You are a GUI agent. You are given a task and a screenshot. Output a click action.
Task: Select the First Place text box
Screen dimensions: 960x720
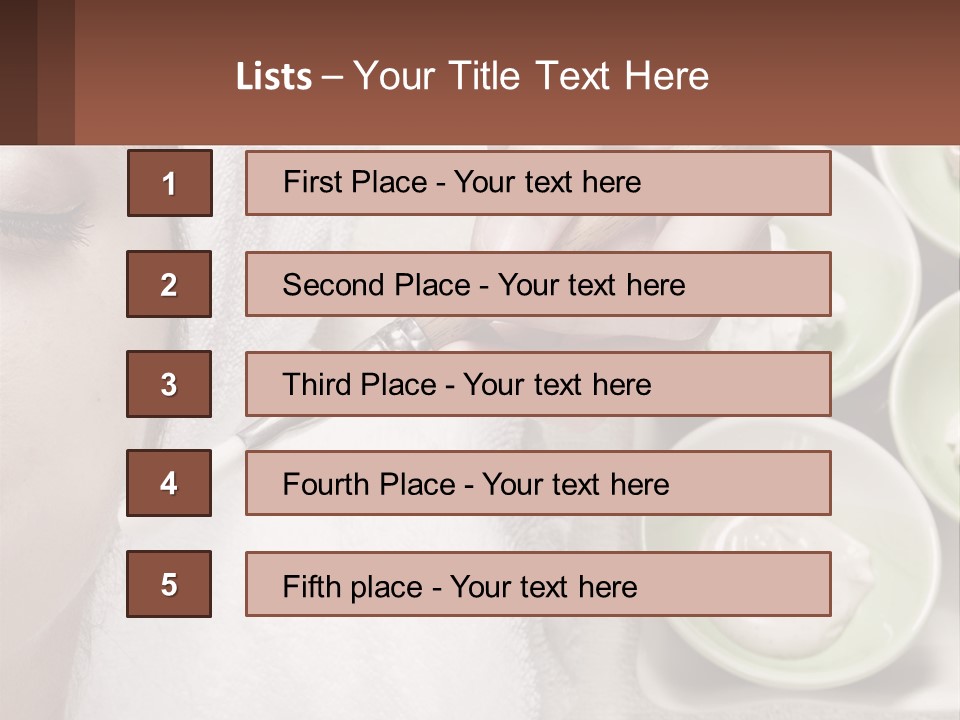click(x=538, y=183)
